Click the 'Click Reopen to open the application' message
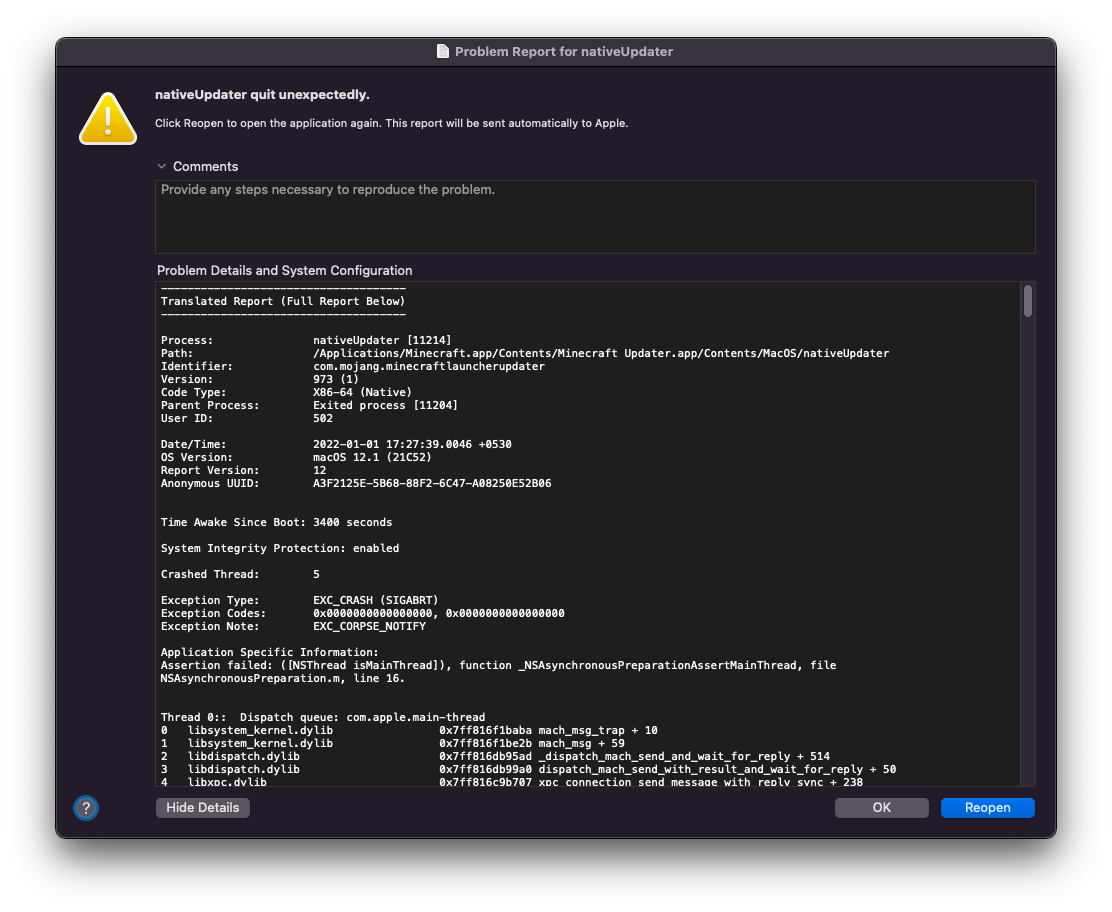Screen dimensions: 1112x912 tap(391, 123)
